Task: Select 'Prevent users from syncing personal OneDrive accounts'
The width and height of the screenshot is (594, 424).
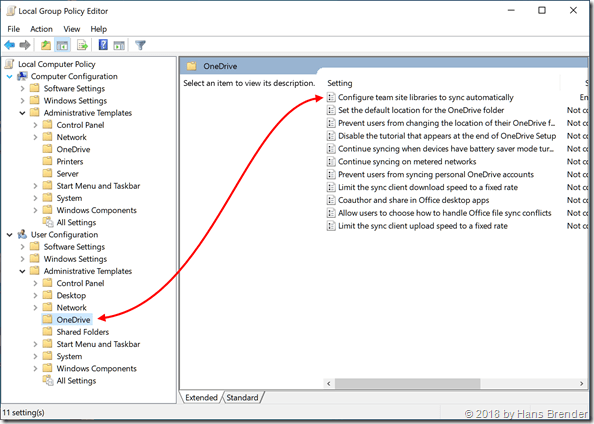Action: [x=436, y=174]
